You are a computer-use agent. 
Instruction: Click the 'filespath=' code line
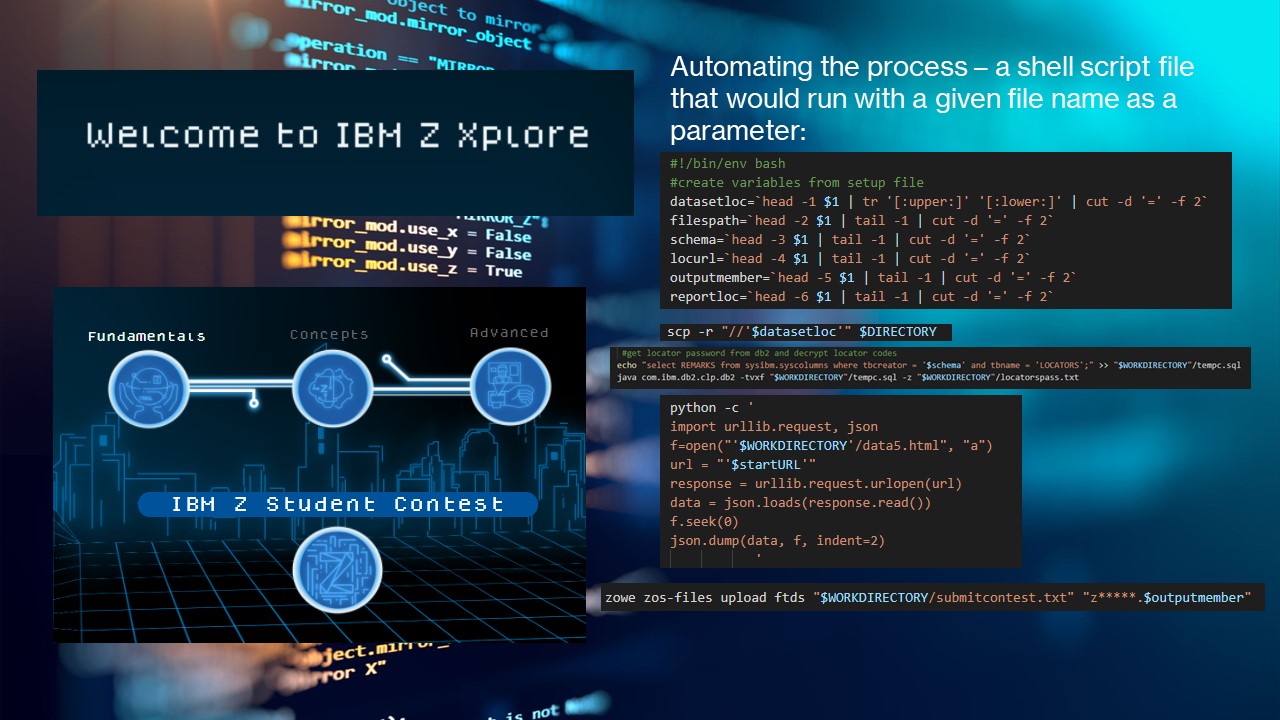pos(862,220)
